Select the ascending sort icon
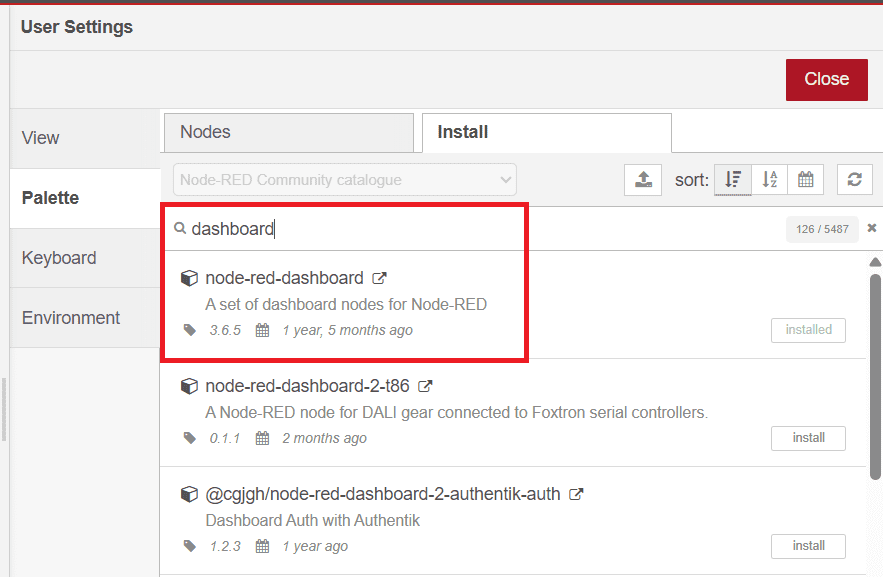 pyautogui.click(x=771, y=179)
